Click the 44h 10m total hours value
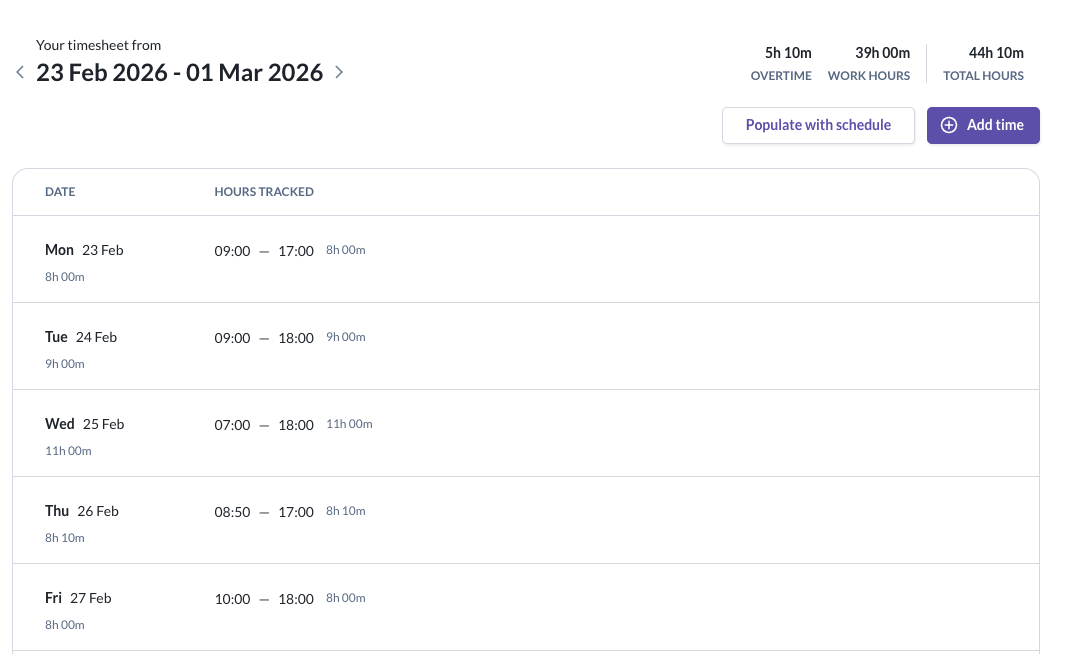The height and width of the screenshot is (654, 1067). tap(996, 53)
